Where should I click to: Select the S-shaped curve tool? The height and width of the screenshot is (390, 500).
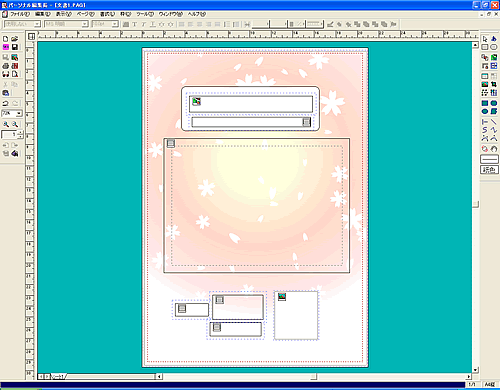[485, 130]
